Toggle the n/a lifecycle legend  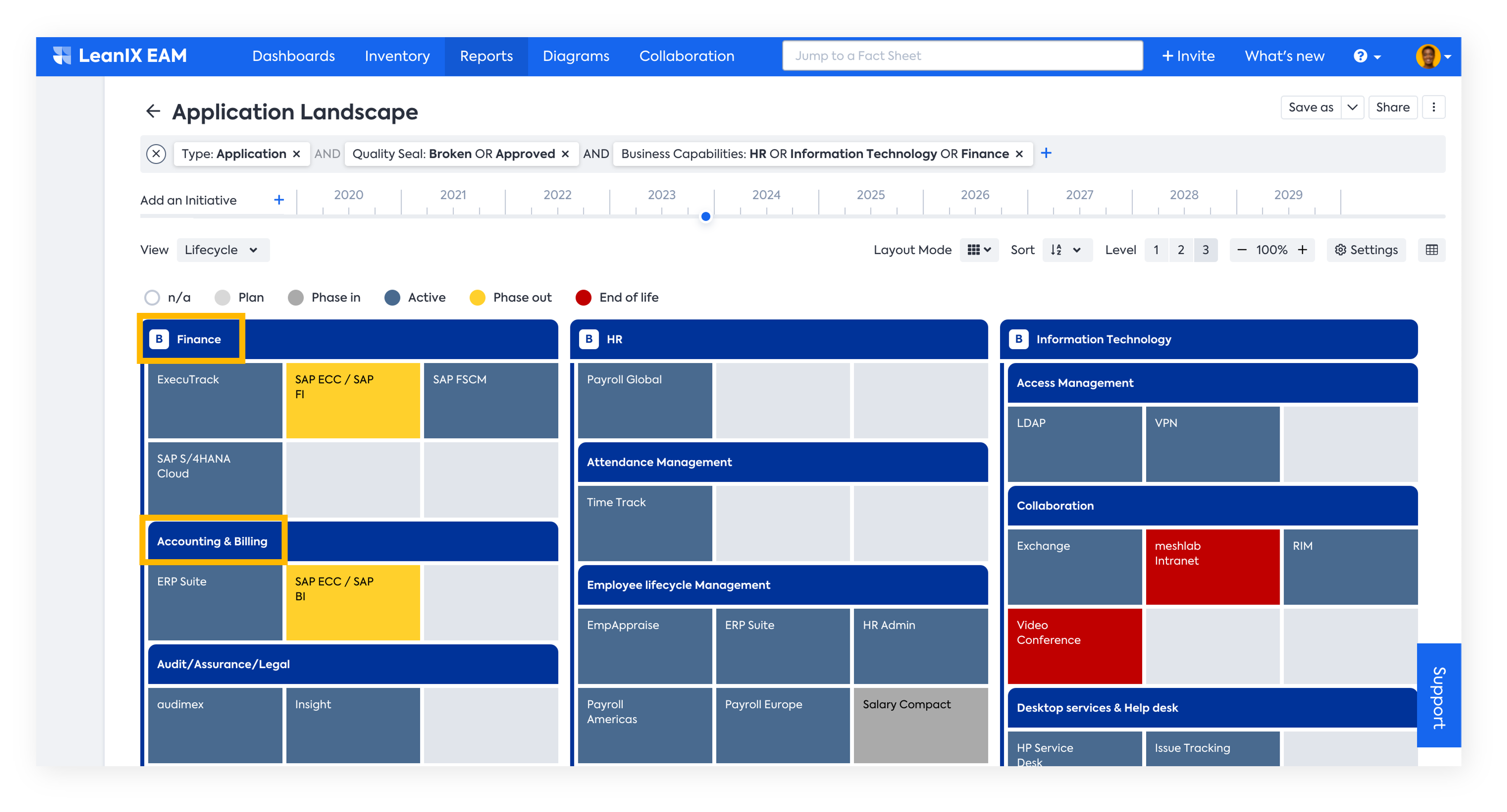[167, 298]
